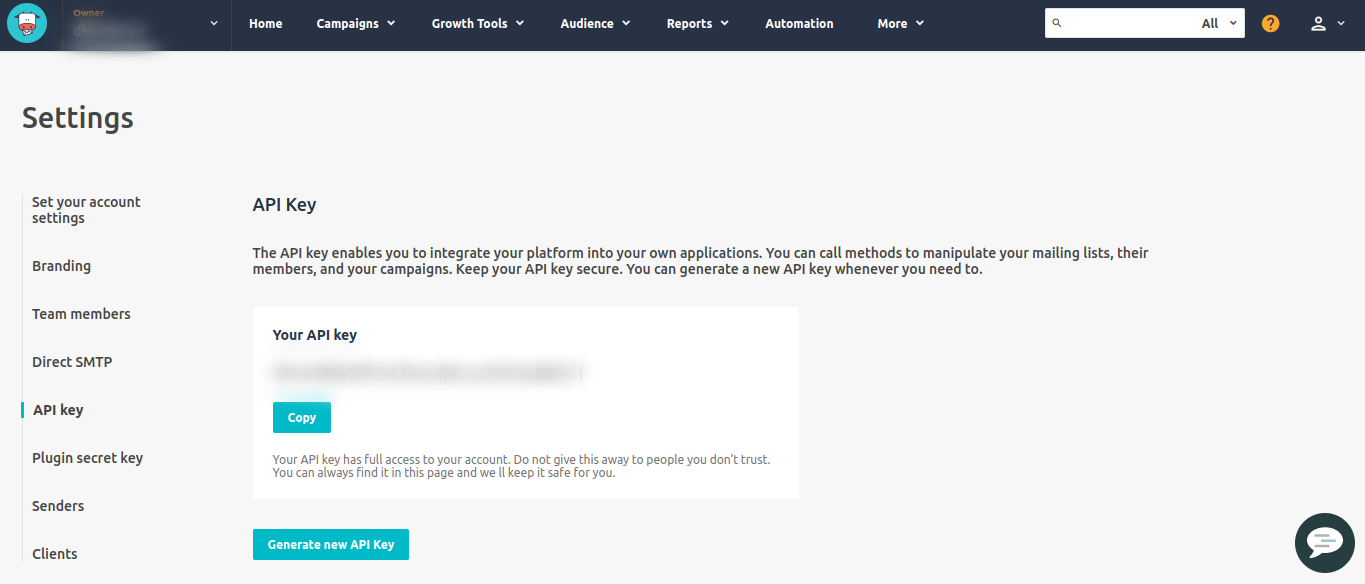Click the Settings page heading
This screenshot has height=584, width=1365.
click(x=78, y=118)
